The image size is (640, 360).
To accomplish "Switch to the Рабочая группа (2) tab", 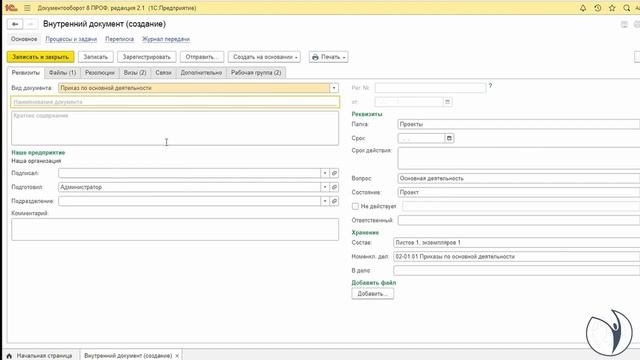I will (x=256, y=73).
